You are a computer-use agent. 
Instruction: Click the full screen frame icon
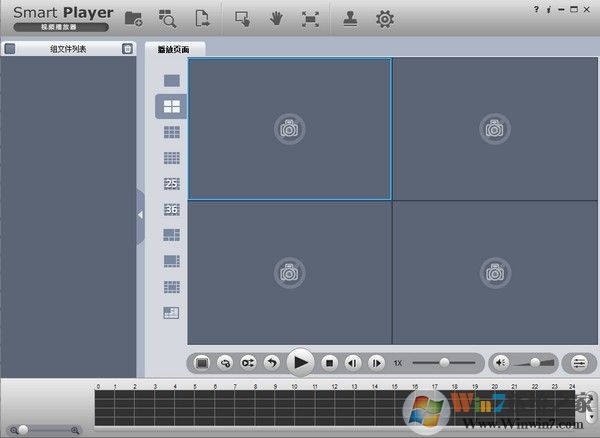pos(311,18)
